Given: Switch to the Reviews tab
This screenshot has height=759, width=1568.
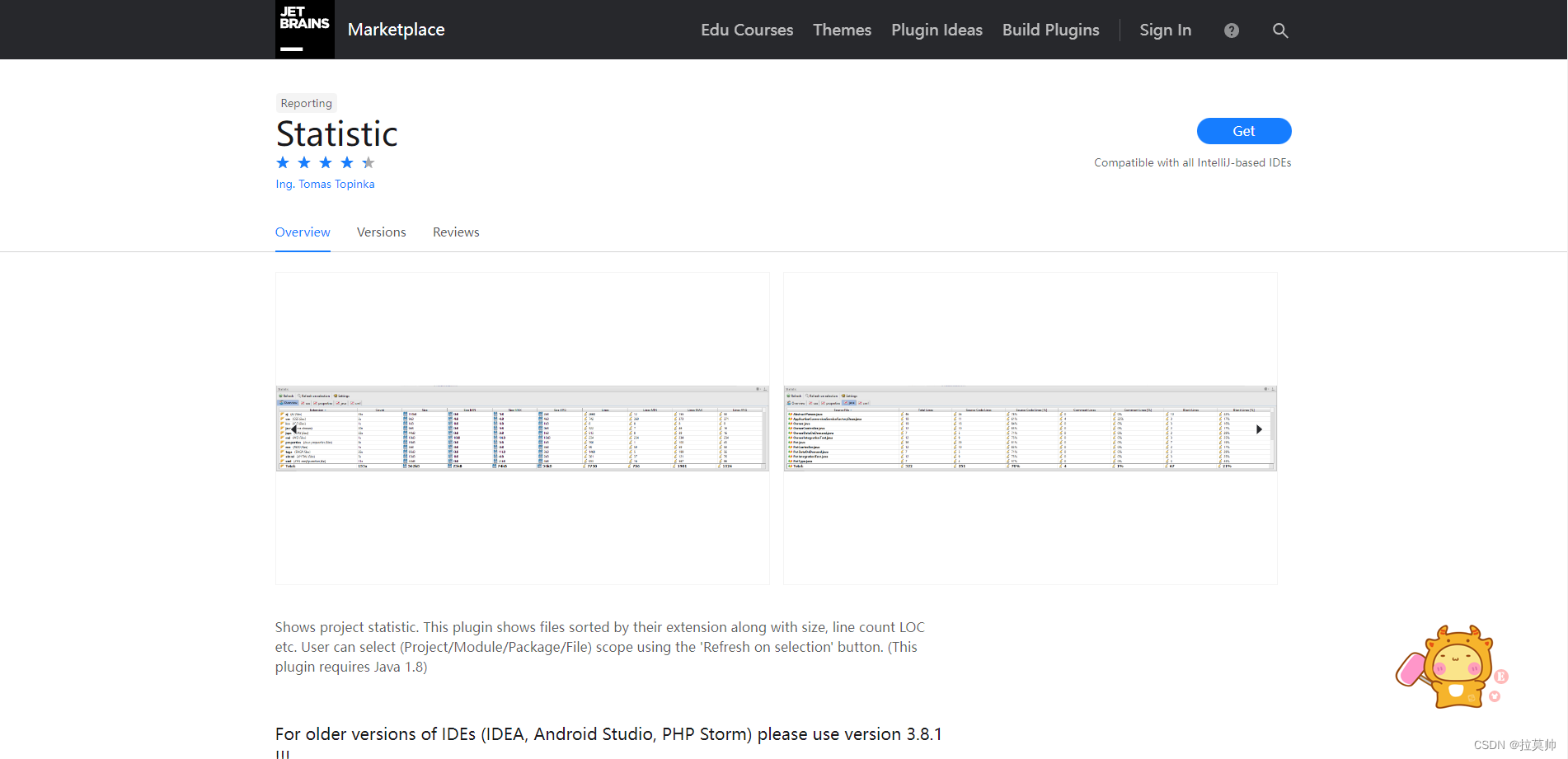Looking at the screenshot, I should 456,232.
